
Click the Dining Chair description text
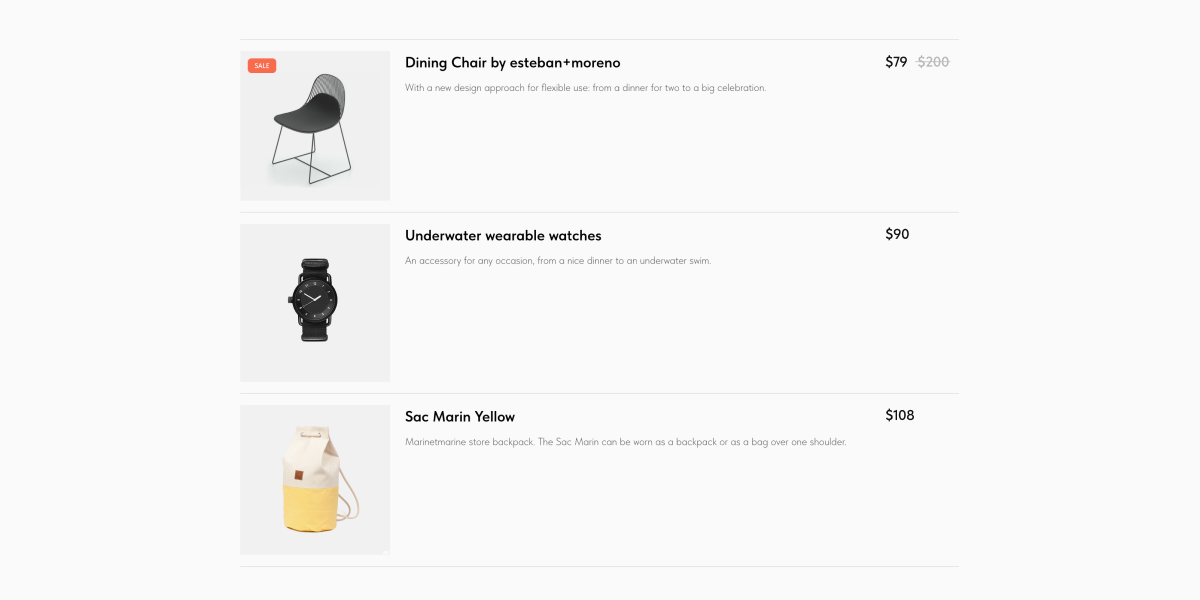(x=585, y=88)
